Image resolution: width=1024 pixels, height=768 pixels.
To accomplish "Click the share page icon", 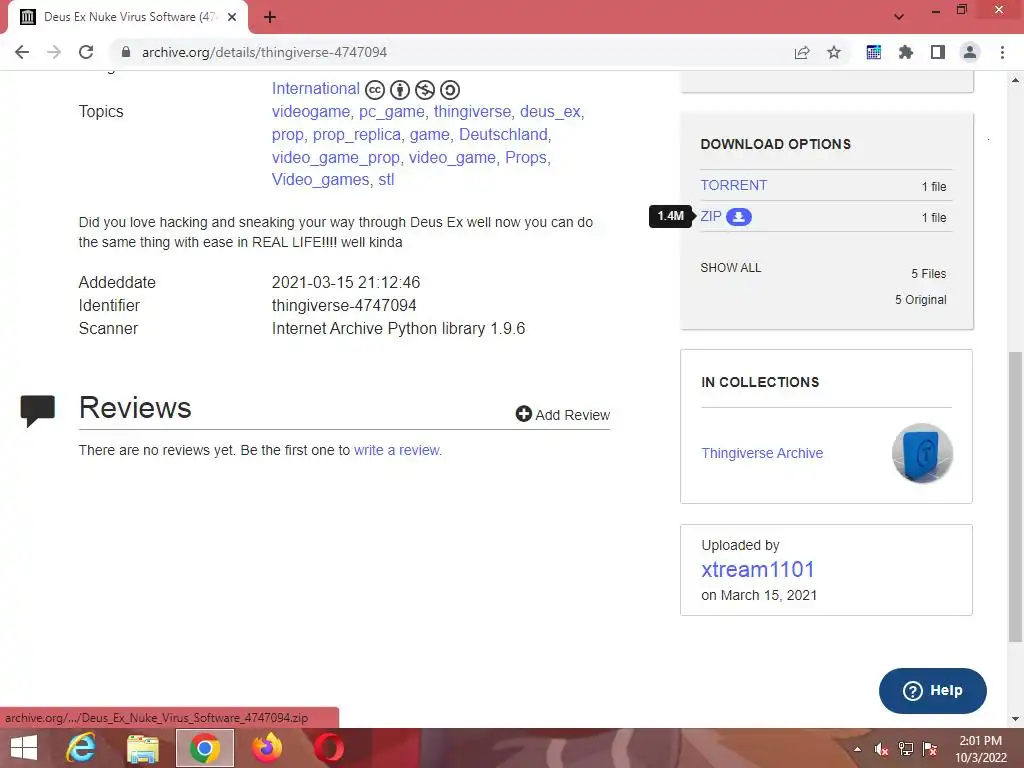I will (802, 52).
